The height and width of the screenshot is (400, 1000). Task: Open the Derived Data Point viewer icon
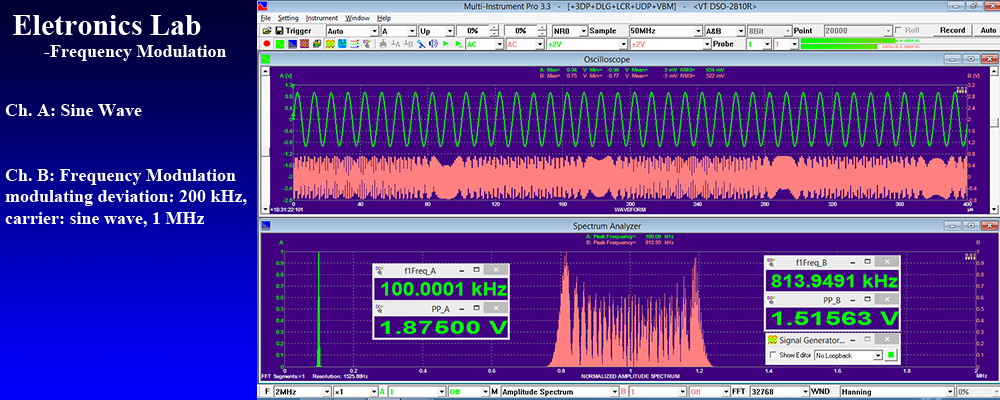click(x=367, y=44)
